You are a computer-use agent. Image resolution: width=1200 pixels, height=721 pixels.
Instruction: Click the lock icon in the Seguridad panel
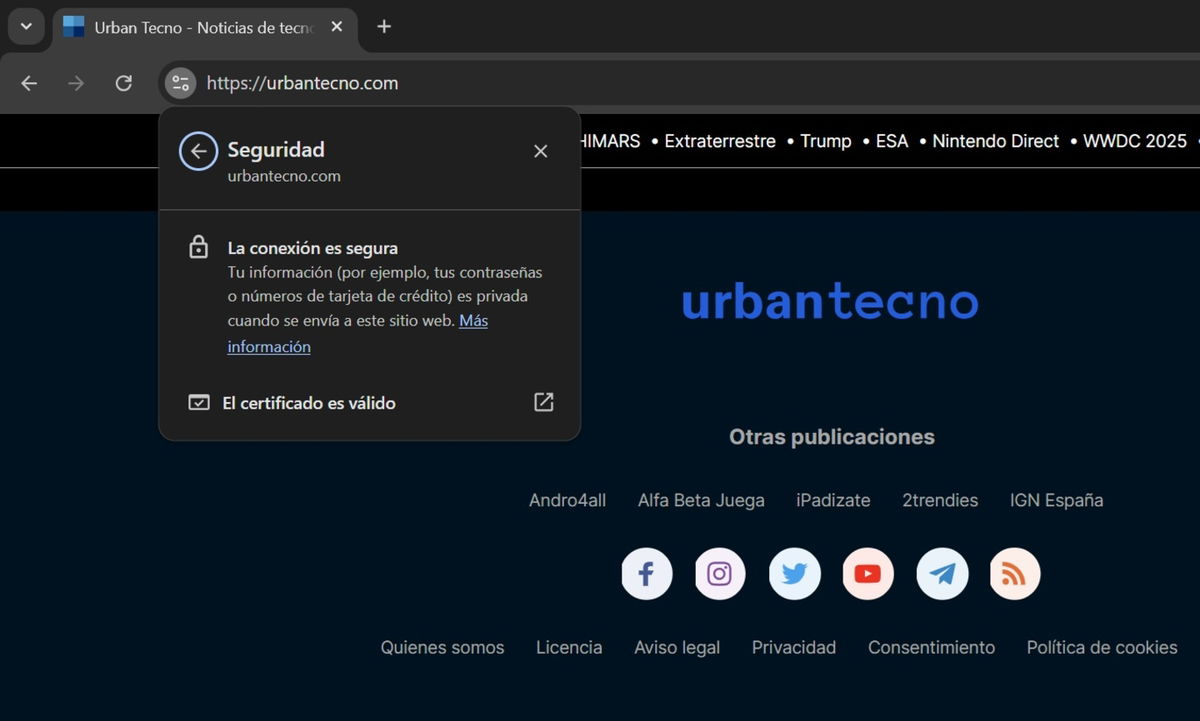pos(198,246)
